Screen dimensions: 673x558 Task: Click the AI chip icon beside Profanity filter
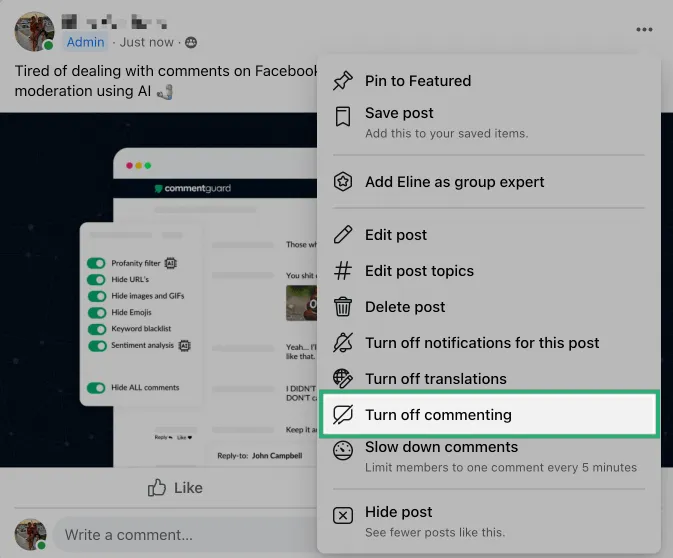tap(170, 263)
